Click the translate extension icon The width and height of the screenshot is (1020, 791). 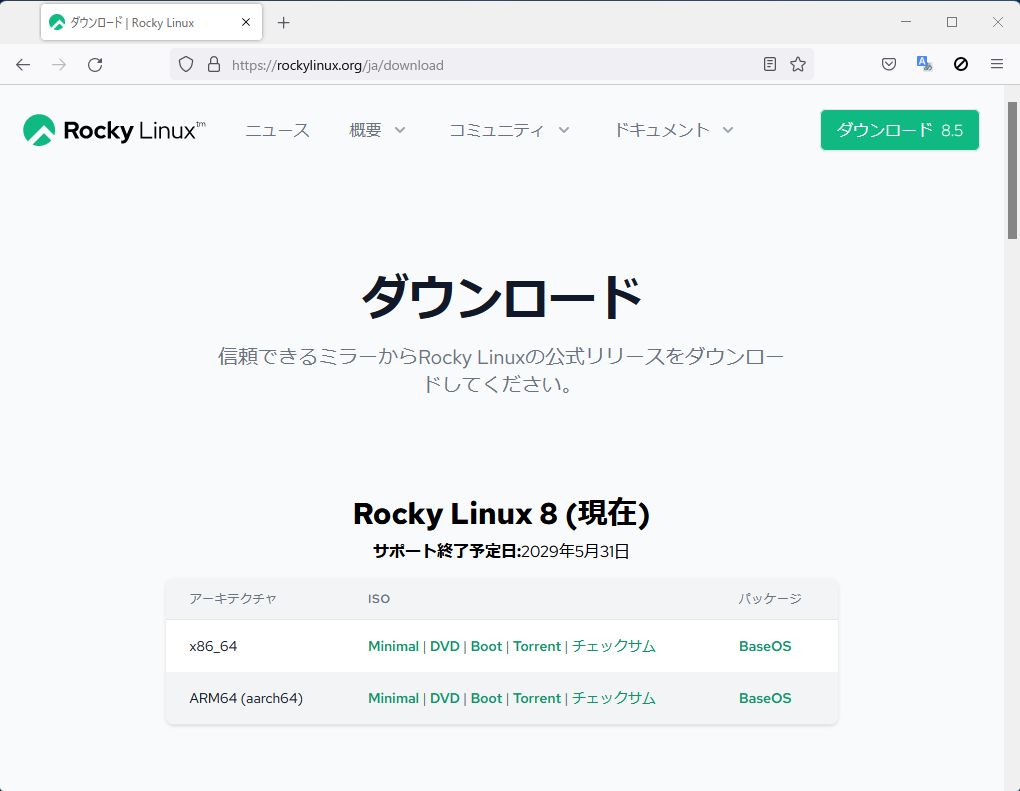(x=924, y=65)
